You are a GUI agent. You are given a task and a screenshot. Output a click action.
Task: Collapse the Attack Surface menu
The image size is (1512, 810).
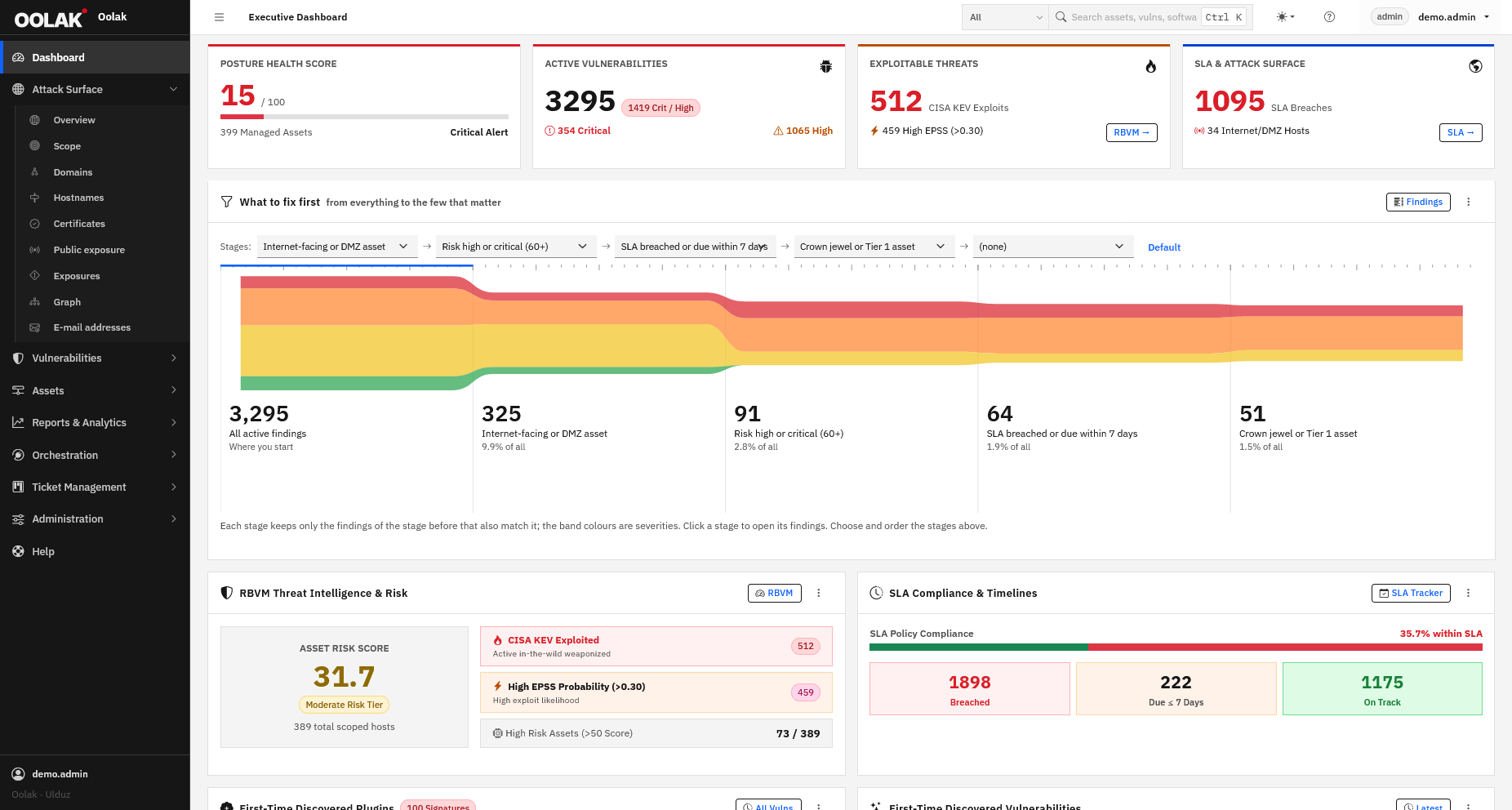[x=95, y=89]
